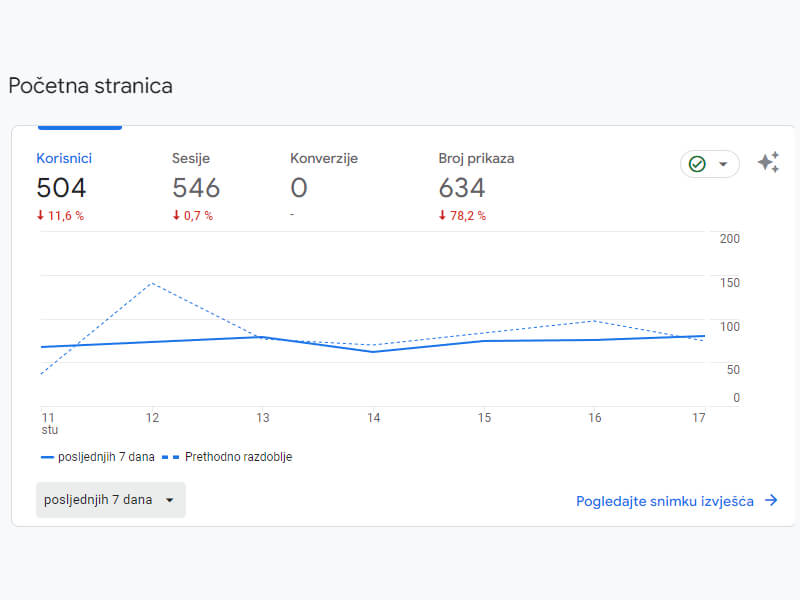Click the green checkmark data quality icon
The width and height of the screenshot is (800, 600).
pyautogui.click(x=697, y=164)
